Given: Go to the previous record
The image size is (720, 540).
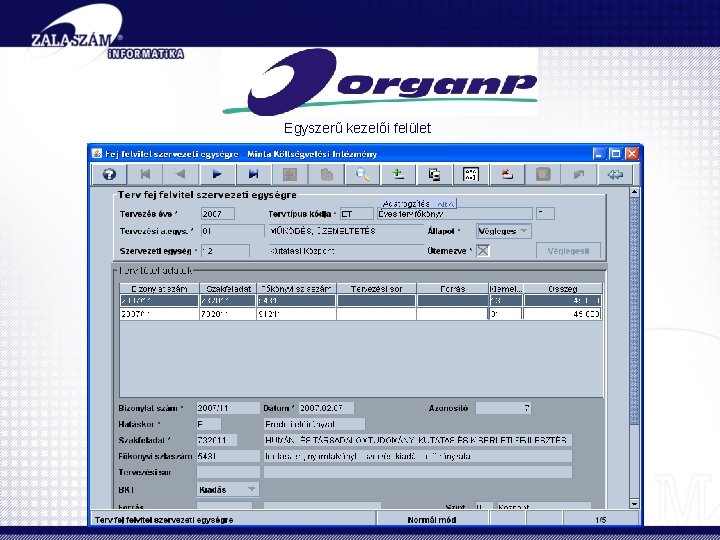Looking at the screenshot, I should [181, 174].
